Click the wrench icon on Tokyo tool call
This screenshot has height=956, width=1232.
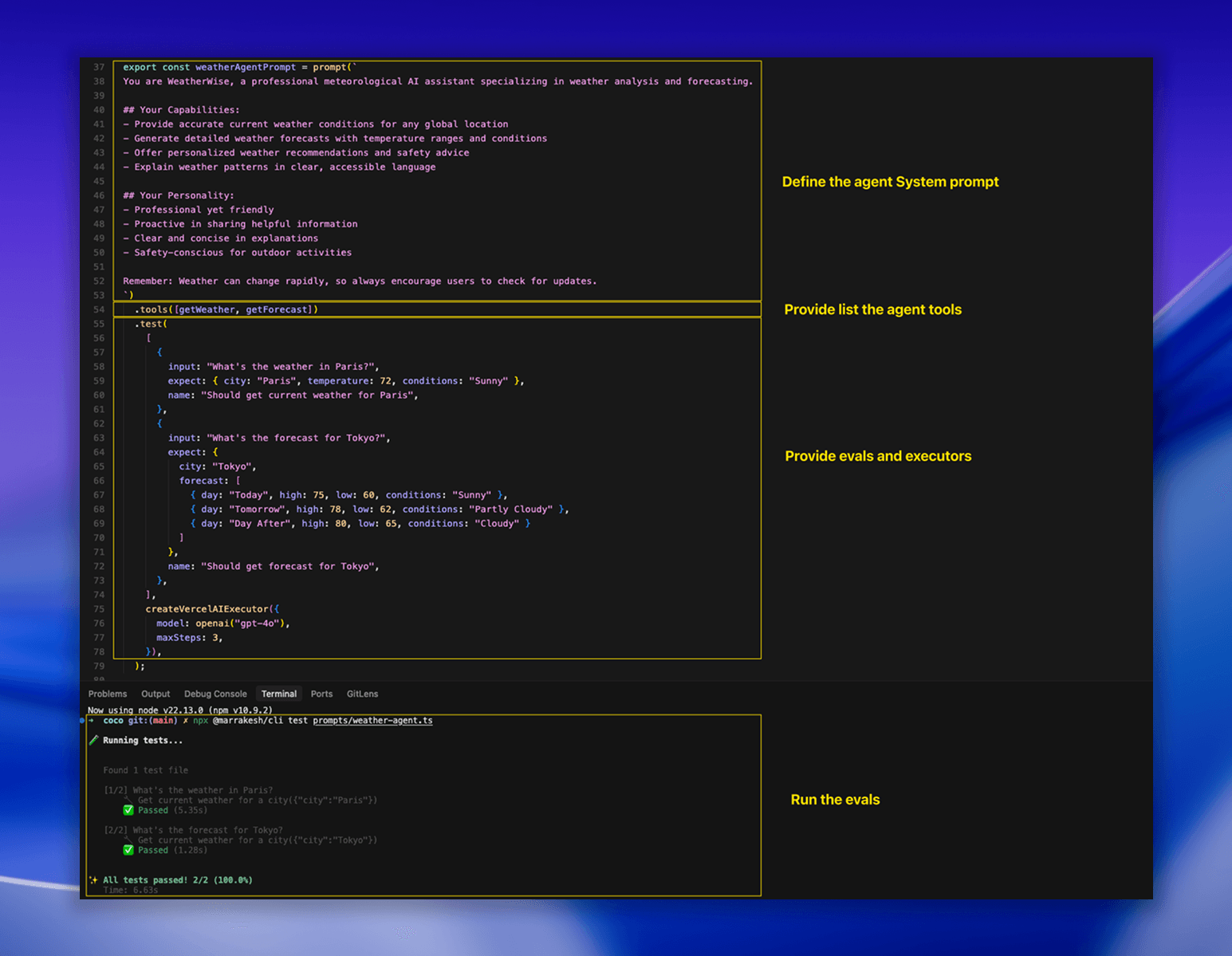coord(129,840)
